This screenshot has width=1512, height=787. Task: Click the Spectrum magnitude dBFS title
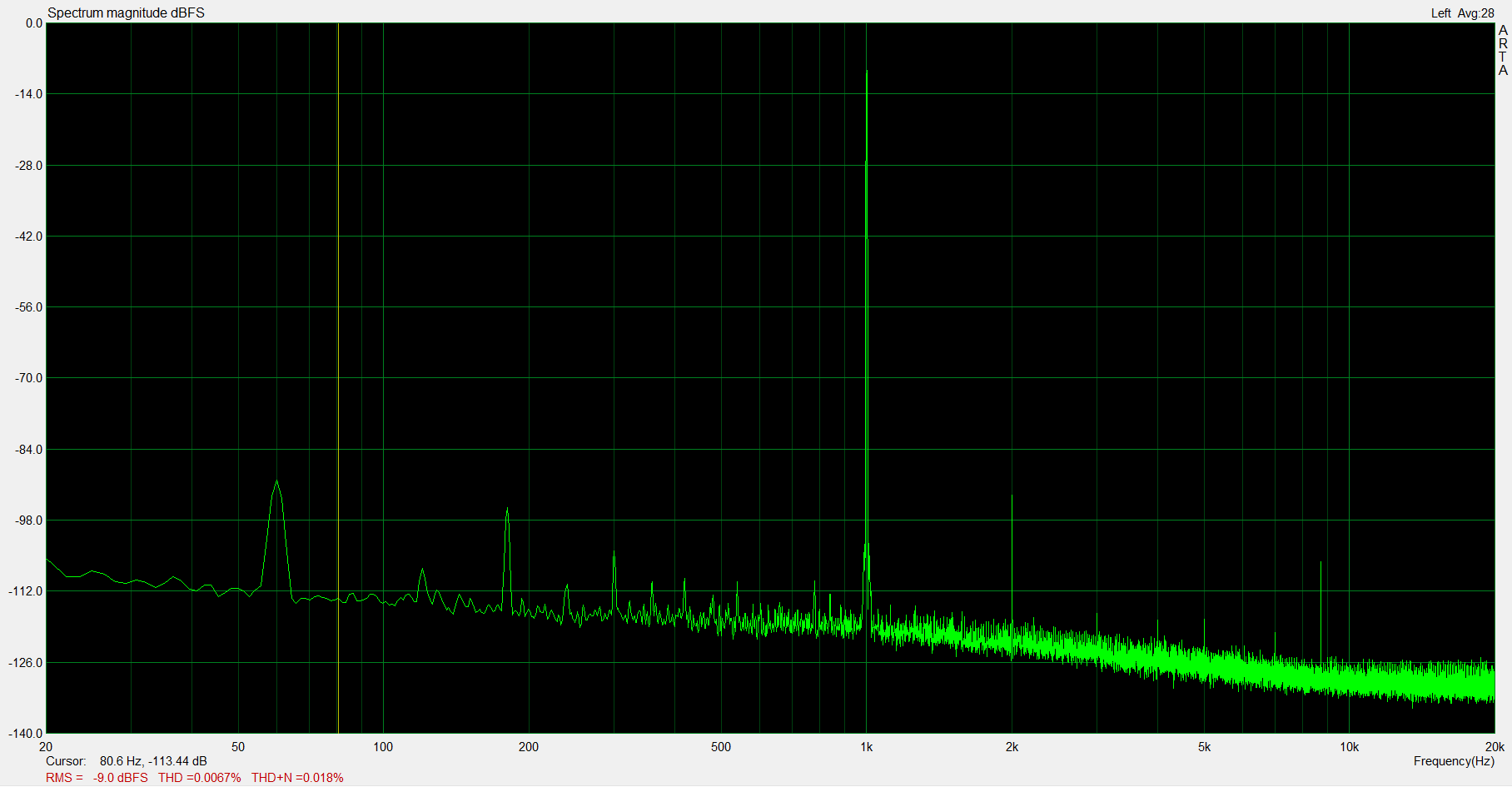(126, 12)
